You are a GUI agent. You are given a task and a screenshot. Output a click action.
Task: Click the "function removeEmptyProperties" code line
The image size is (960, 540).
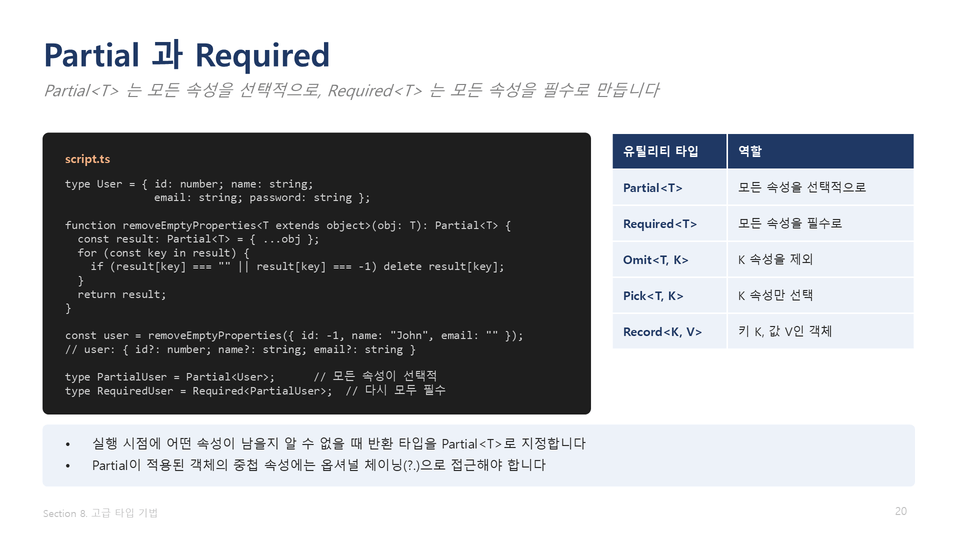coord(288,225)
